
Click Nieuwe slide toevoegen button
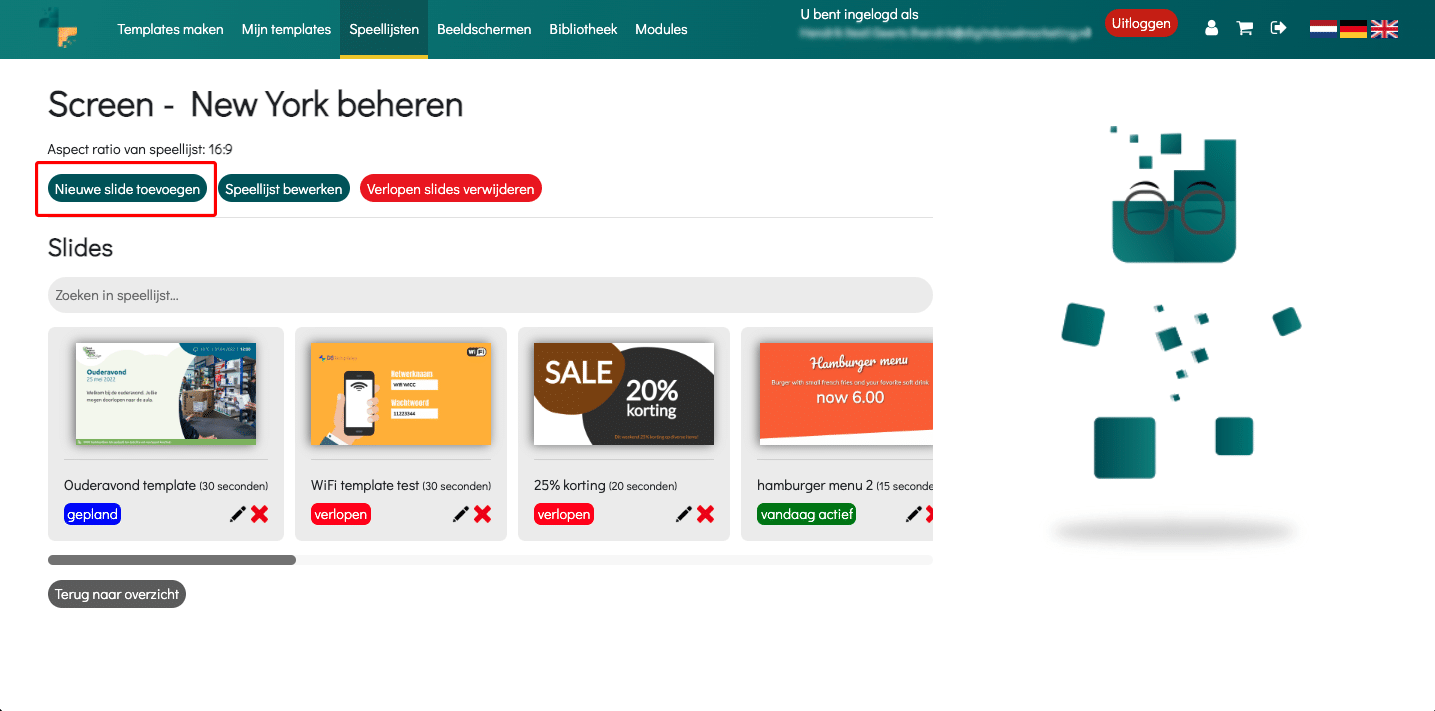point(127,189)
